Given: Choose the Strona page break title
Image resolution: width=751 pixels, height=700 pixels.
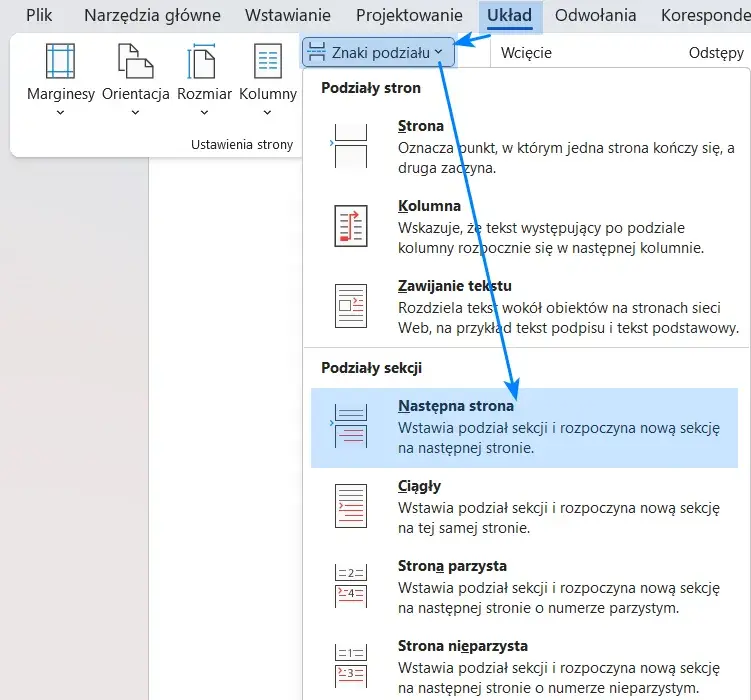Looking at the screenshot, I should coord(421,126).
